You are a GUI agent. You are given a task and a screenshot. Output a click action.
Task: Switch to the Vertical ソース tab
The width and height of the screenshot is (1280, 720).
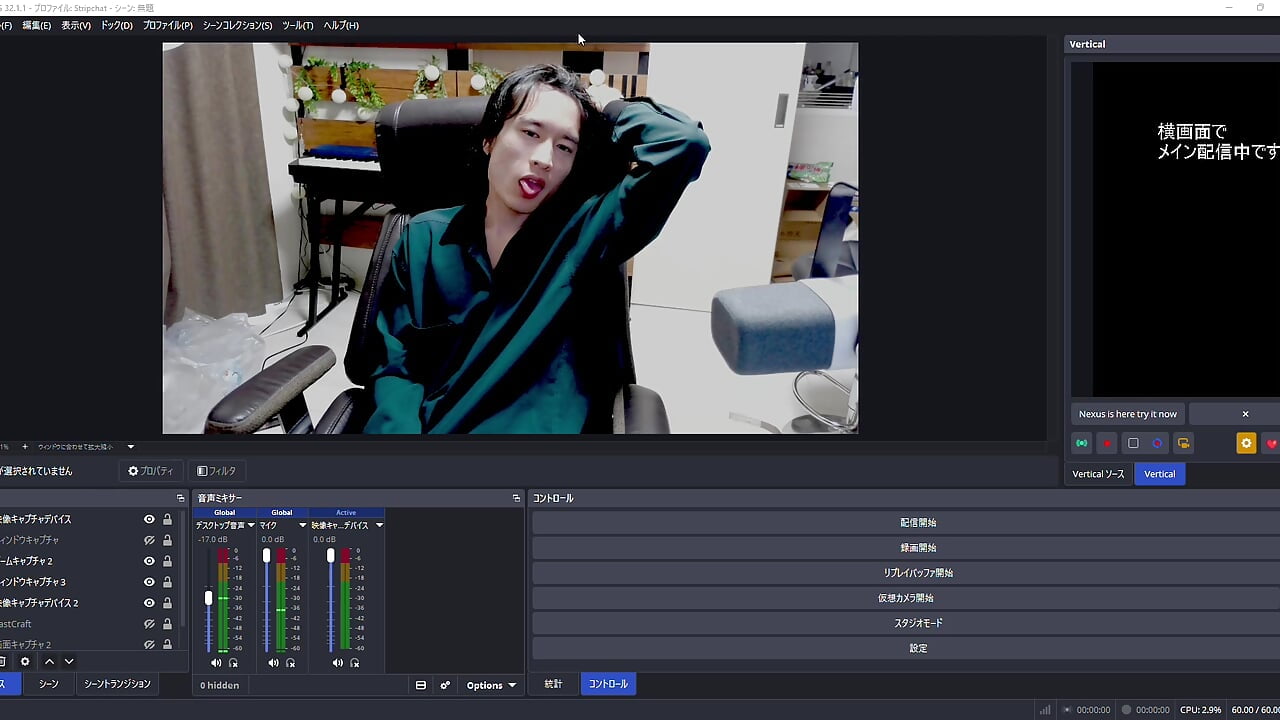(x=1098, y=474)
